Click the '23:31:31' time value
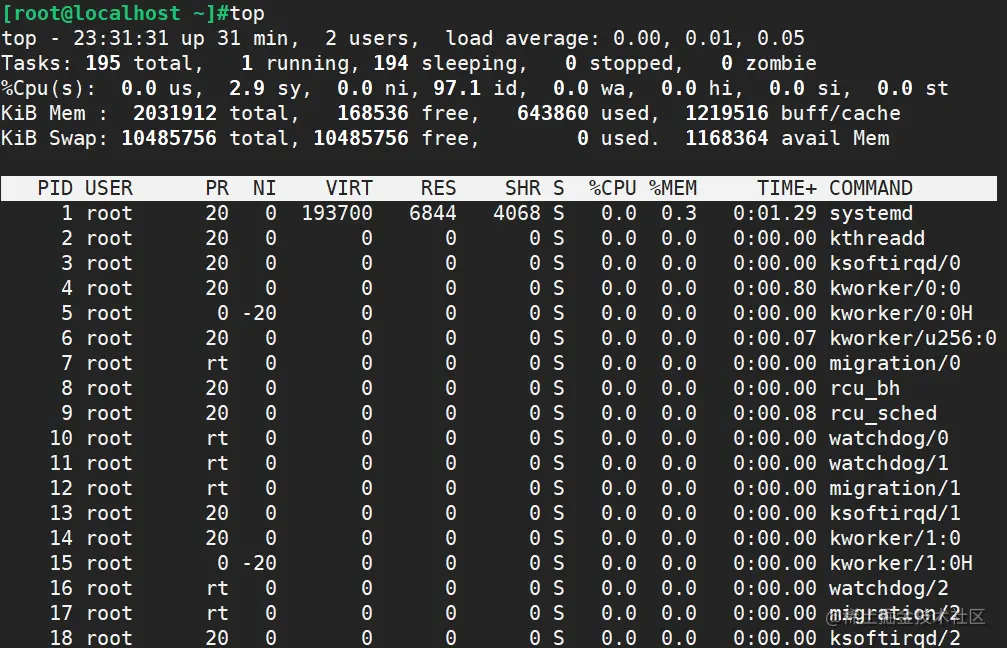 [x=121, y=39]
